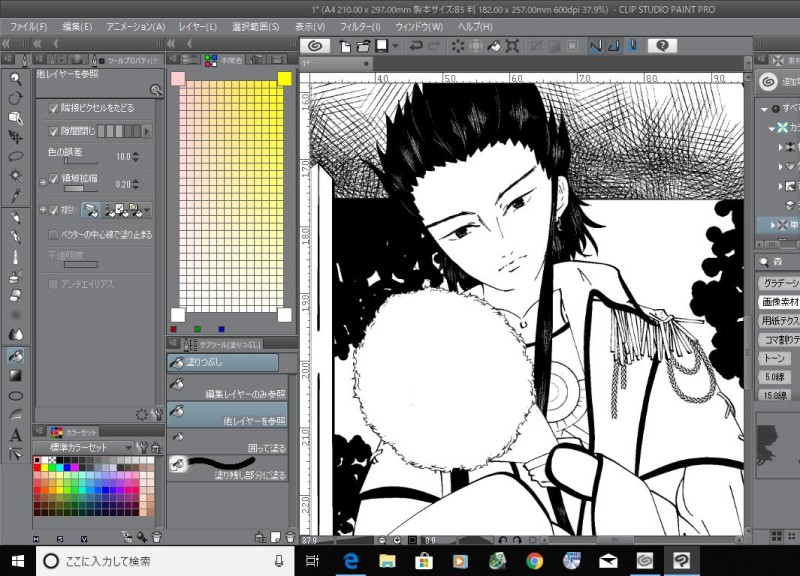Select the Operation (object) tool

[16, 118]
